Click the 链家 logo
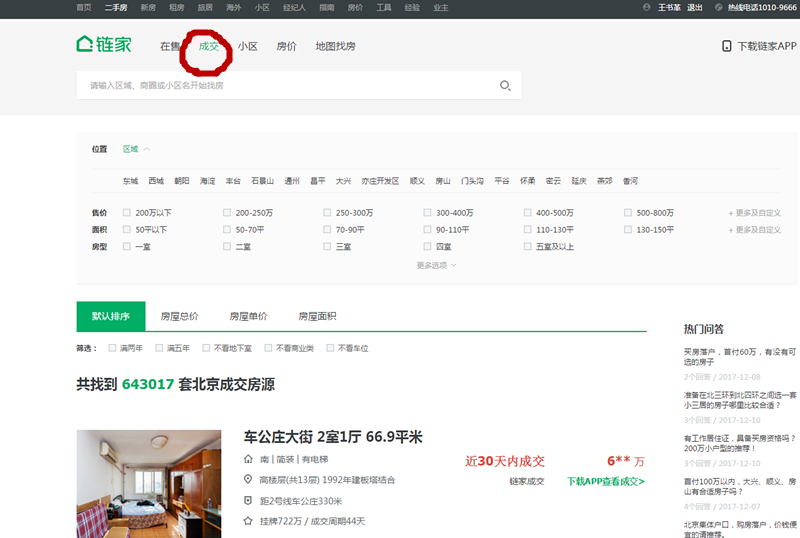 [104, 44]
